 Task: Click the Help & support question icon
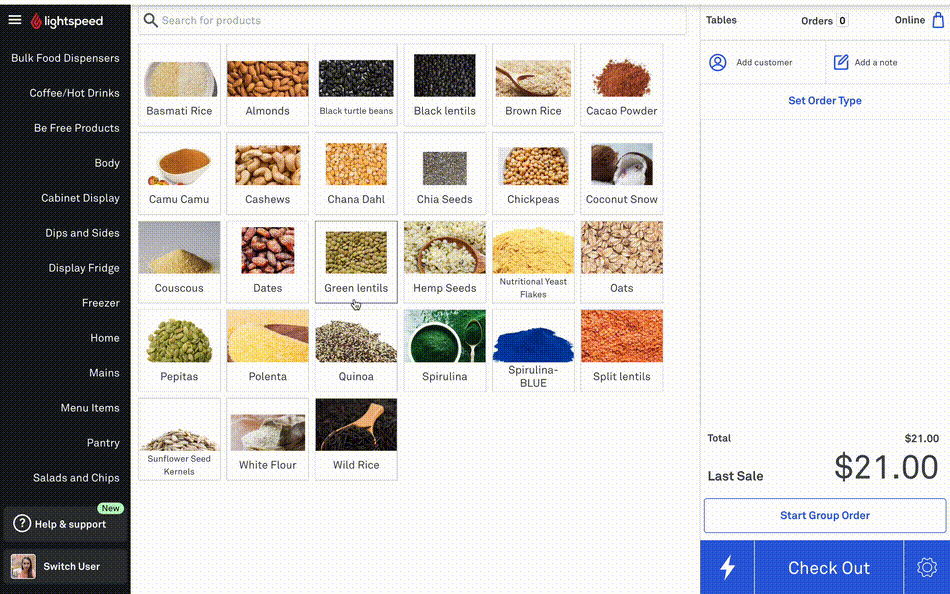pyautogui.click(x=22, y=524)
